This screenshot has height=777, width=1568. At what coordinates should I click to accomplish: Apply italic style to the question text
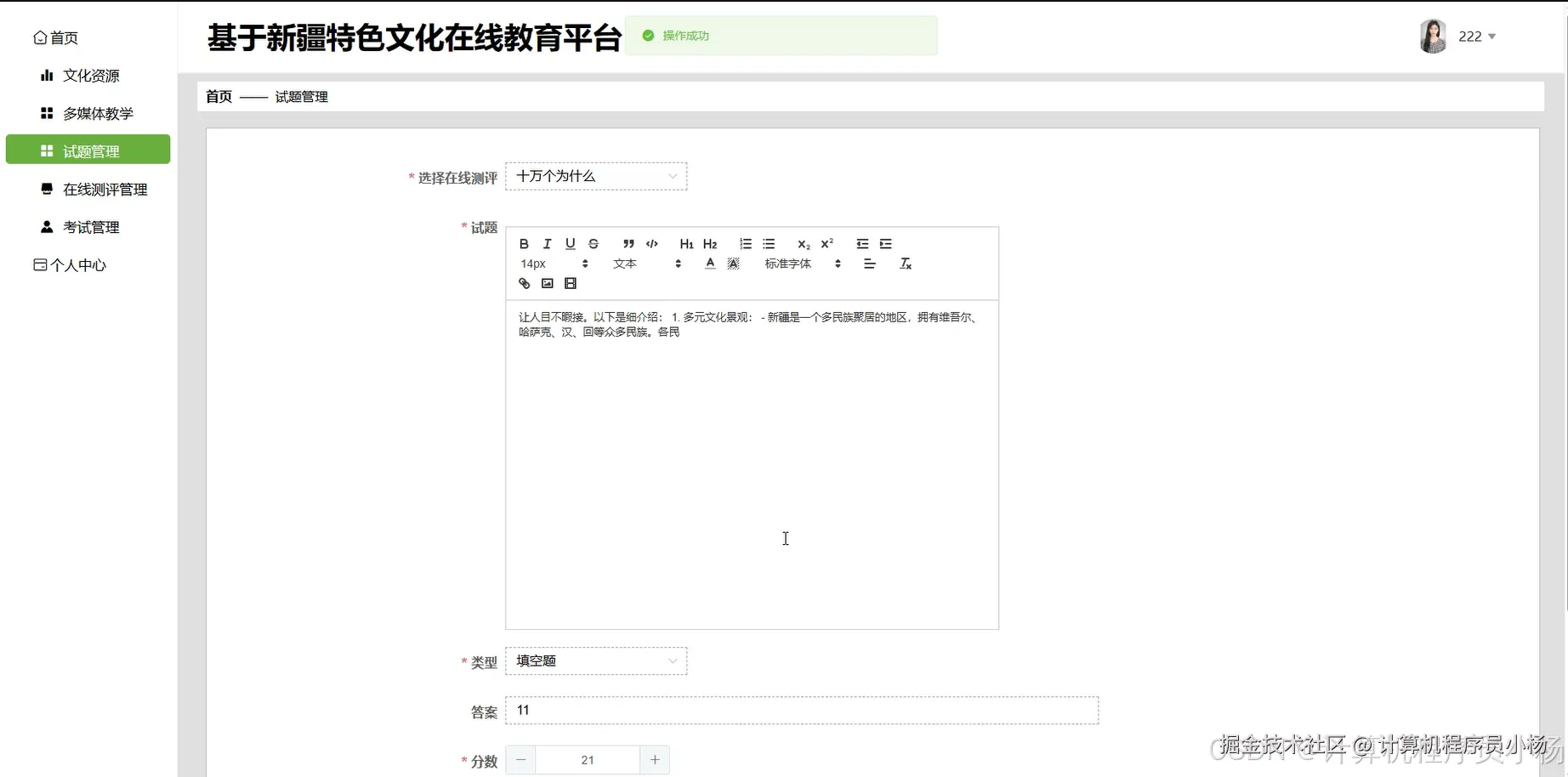[x=547, y=244]
